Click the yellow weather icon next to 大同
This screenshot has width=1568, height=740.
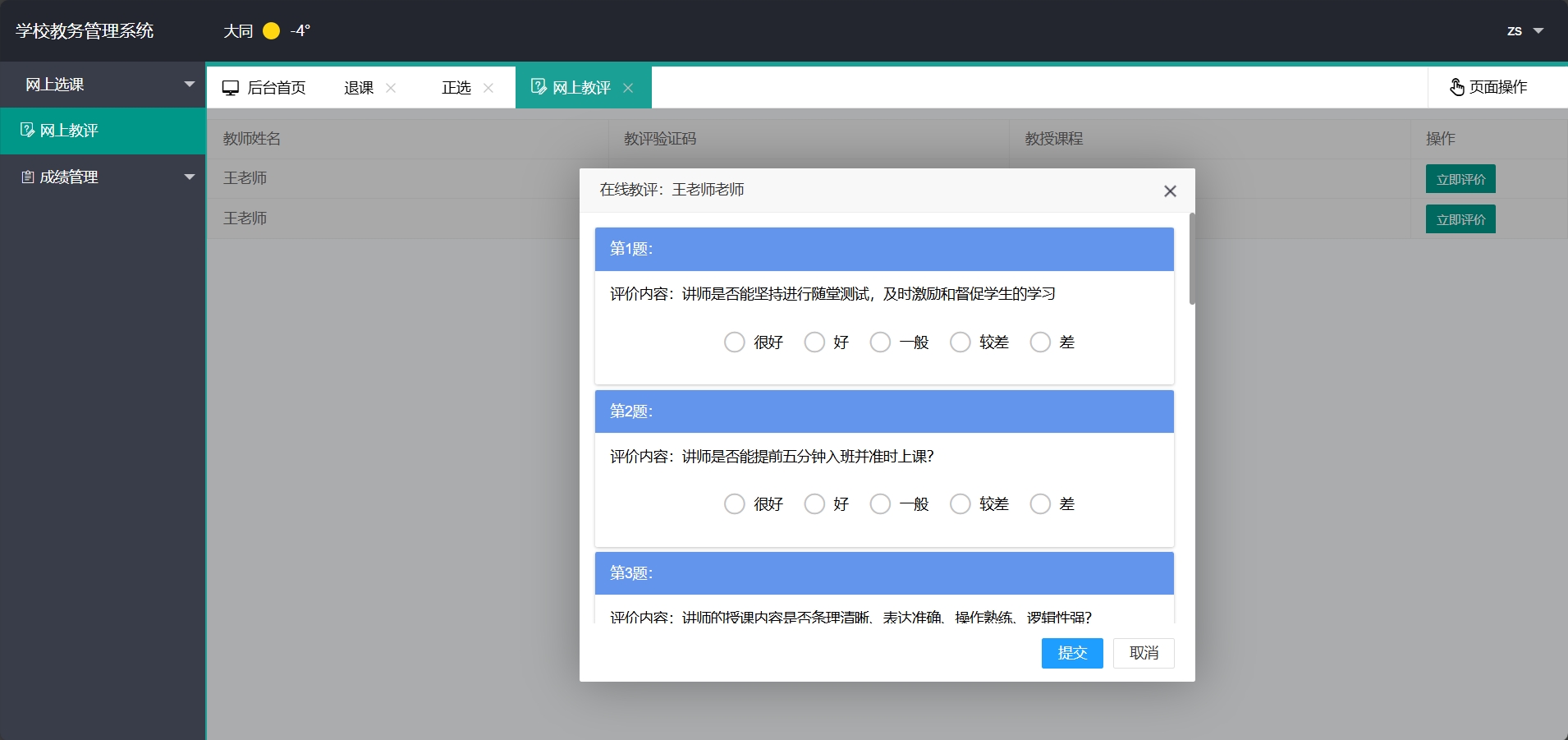(271, 30)
